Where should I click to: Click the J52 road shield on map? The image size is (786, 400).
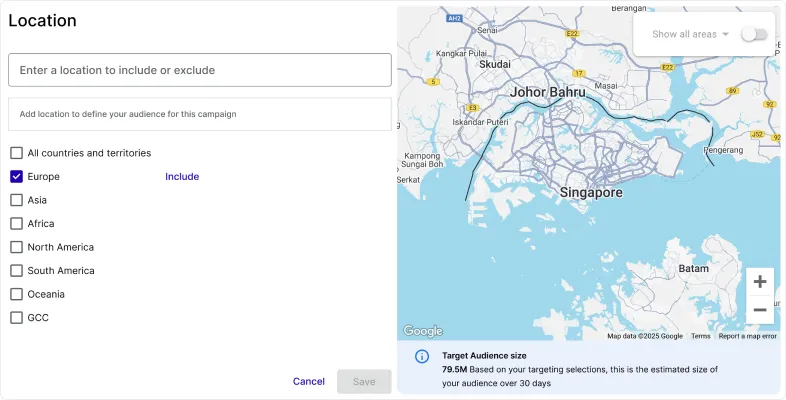[757, 134]
